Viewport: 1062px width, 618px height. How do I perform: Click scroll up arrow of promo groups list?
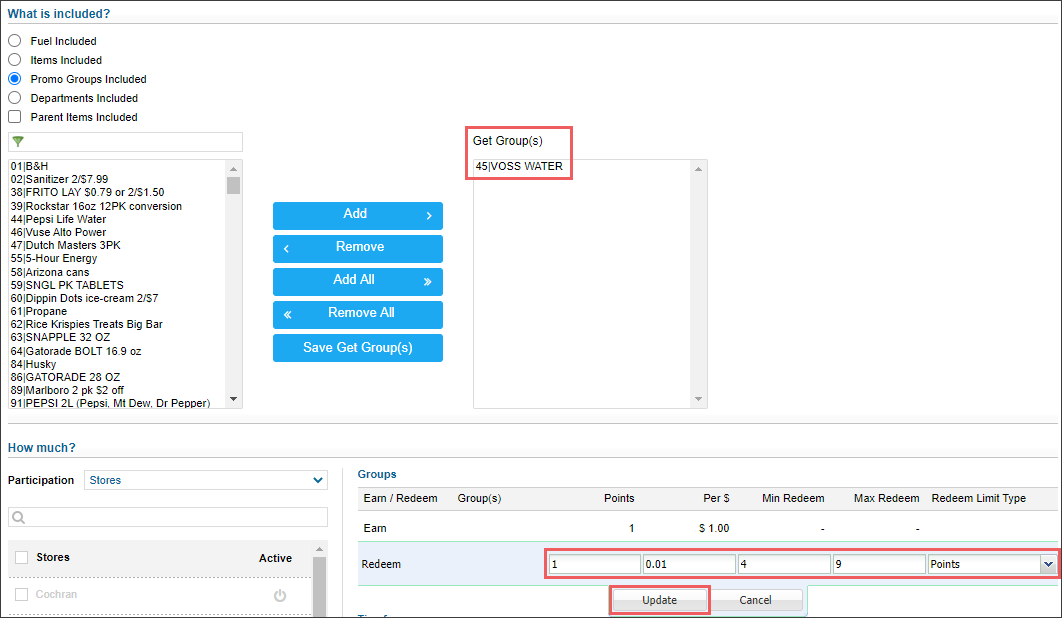(234, 169)
